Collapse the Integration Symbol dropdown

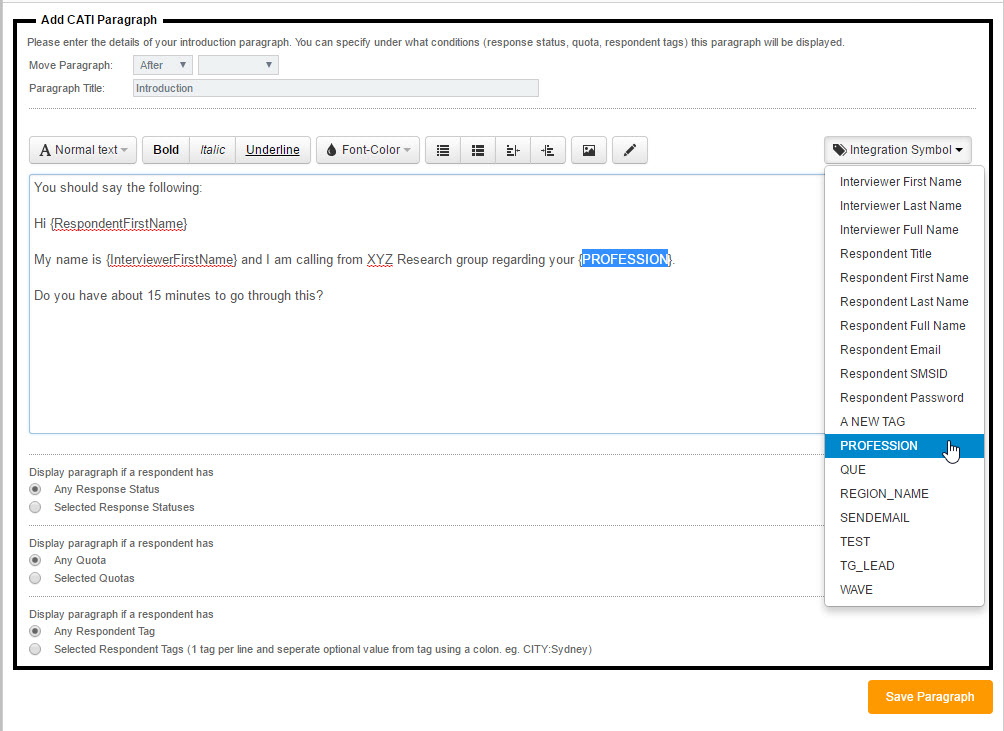(x=898, y=150)
